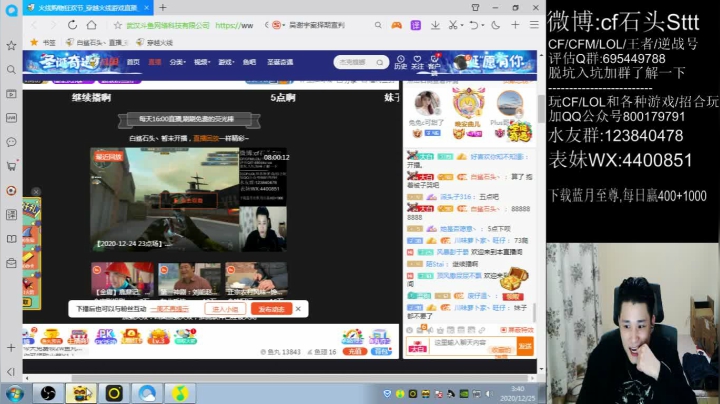Image resolution: width=720 pixels, height=404 pixels.
Task: Go to the 首页 nav item
Action: point(133,62)
